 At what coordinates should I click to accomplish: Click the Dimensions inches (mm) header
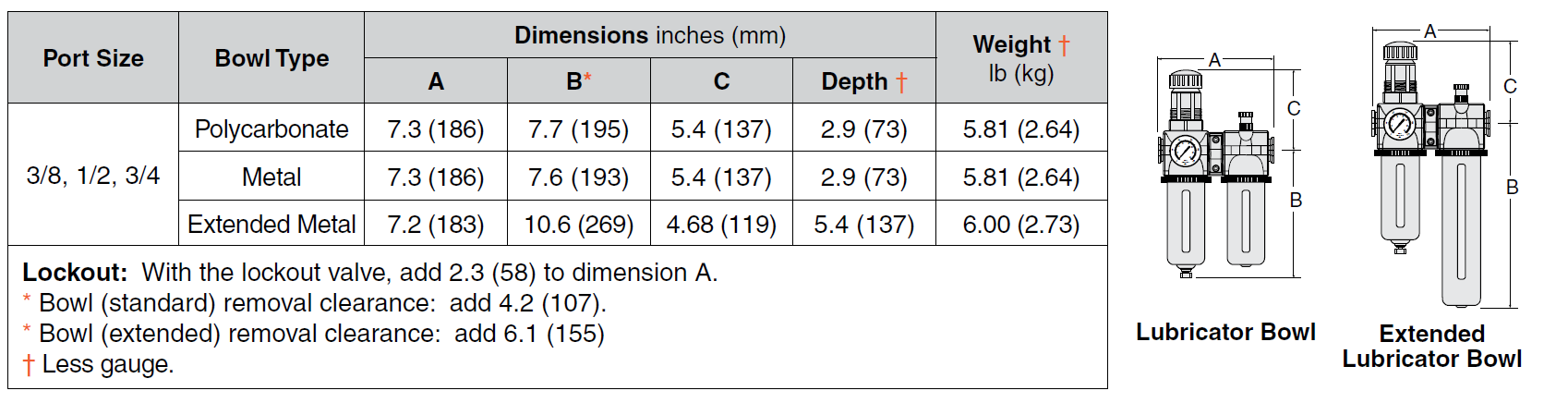point(649,35)
